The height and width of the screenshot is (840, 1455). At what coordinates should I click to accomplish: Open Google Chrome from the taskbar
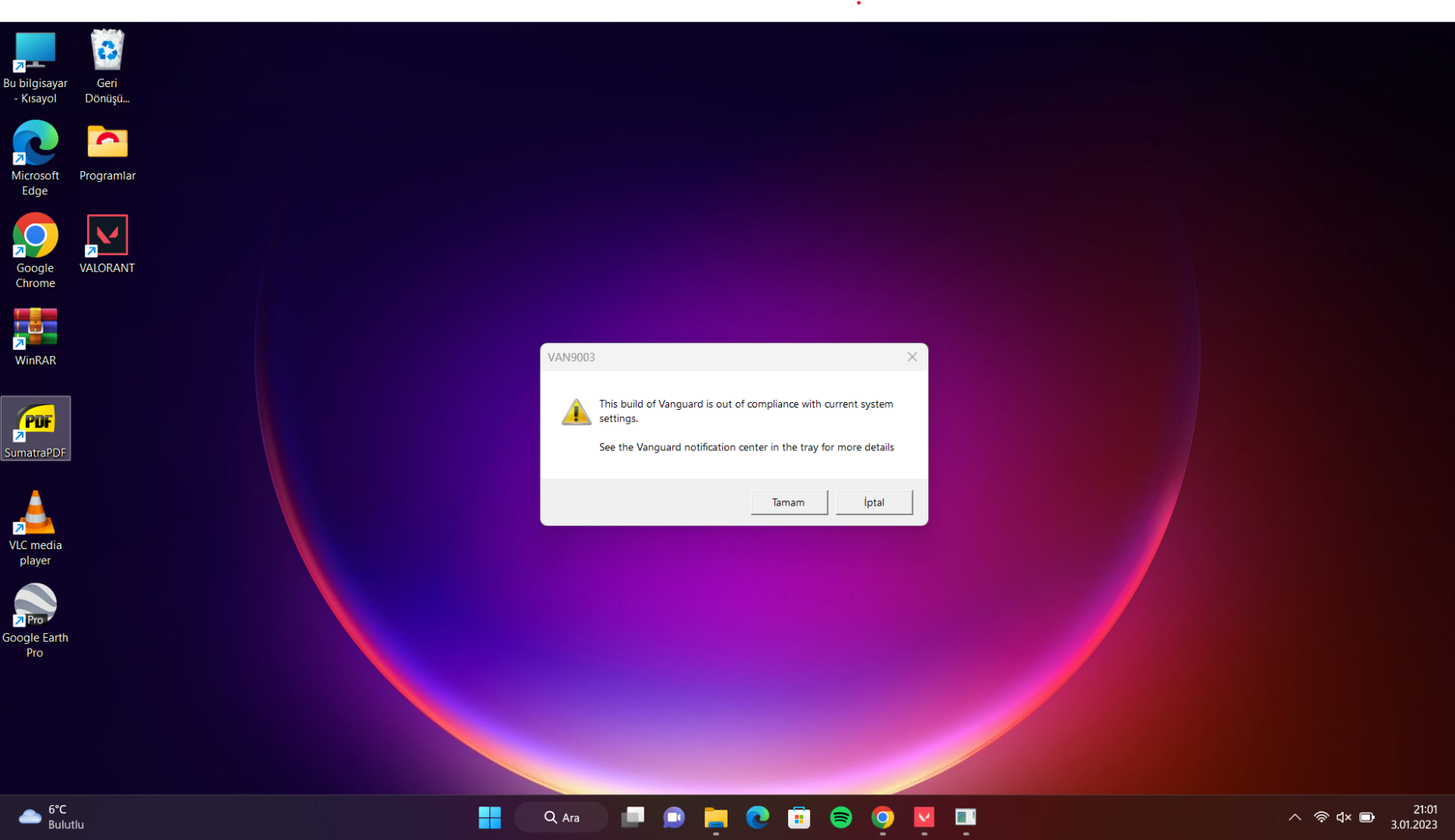point(882,817)
